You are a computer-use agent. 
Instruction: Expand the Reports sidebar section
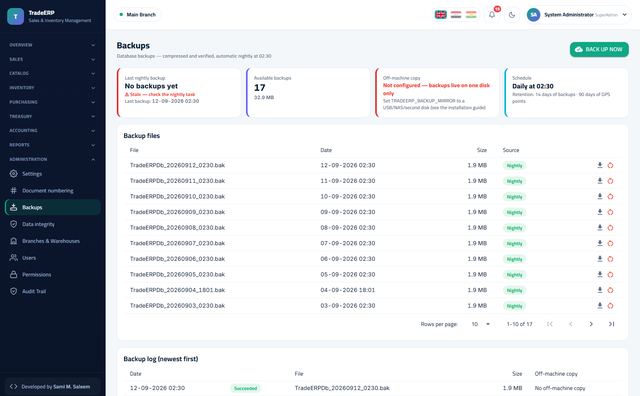[x=52, y=145]
